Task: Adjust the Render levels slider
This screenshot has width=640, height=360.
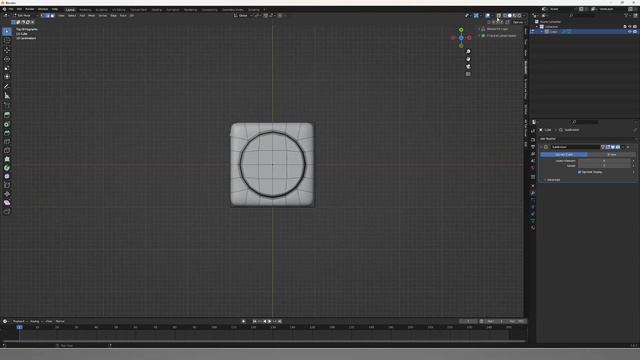Action: 604,166
